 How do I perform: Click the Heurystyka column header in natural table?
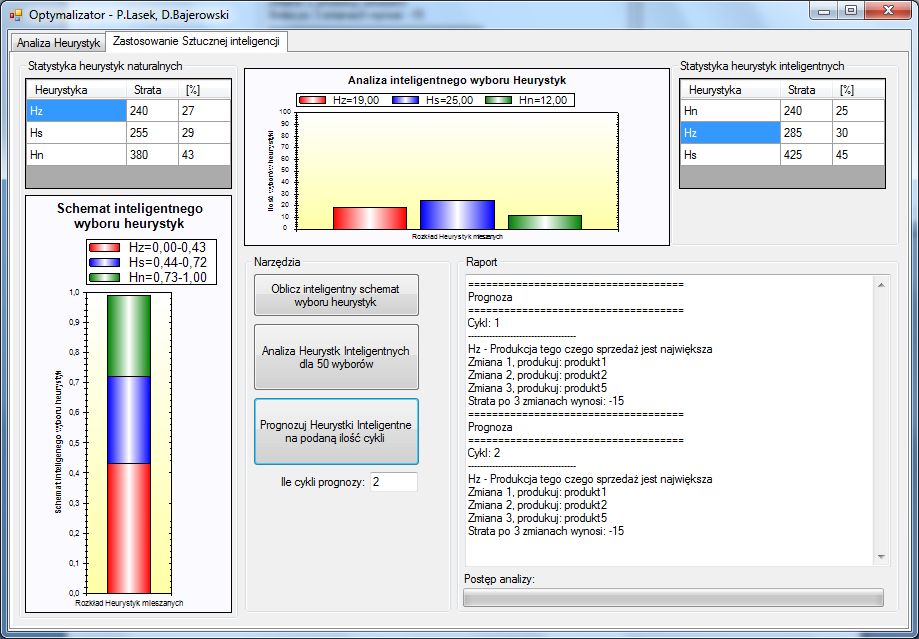click(x=77, y=90)
